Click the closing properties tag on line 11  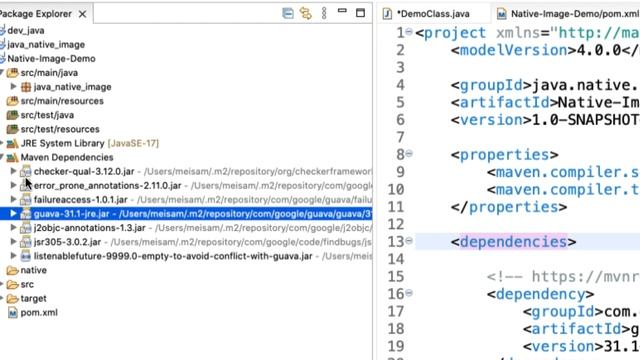click(x=509, y=207)
